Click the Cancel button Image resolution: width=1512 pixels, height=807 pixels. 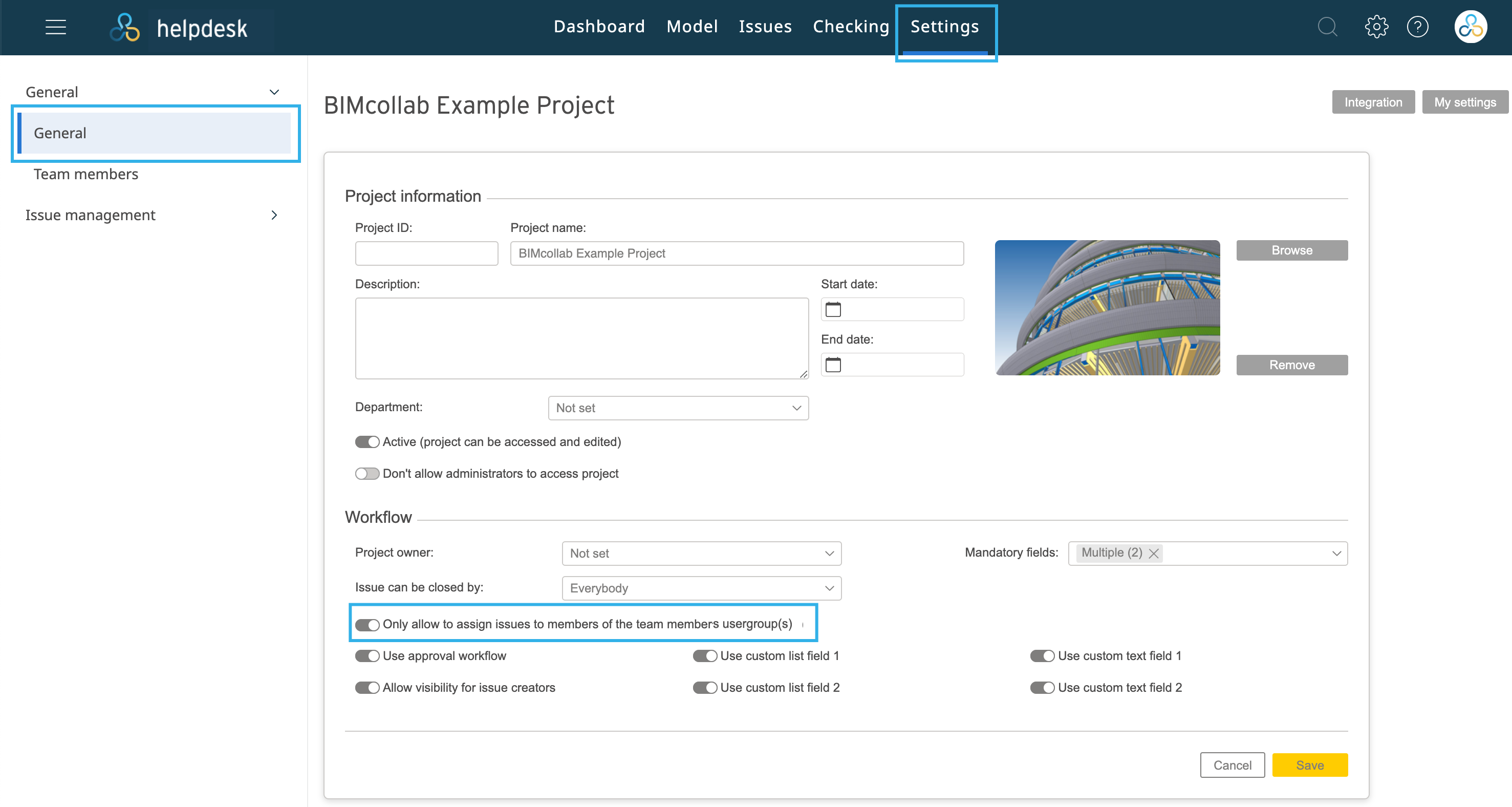coord(1233,766)
